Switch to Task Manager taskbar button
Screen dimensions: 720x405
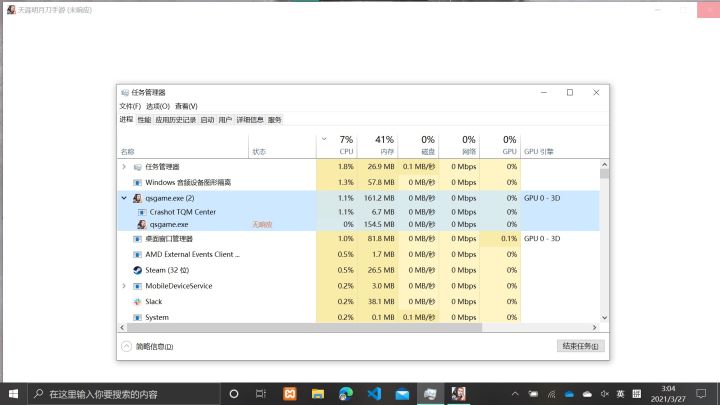pos(430,394)
